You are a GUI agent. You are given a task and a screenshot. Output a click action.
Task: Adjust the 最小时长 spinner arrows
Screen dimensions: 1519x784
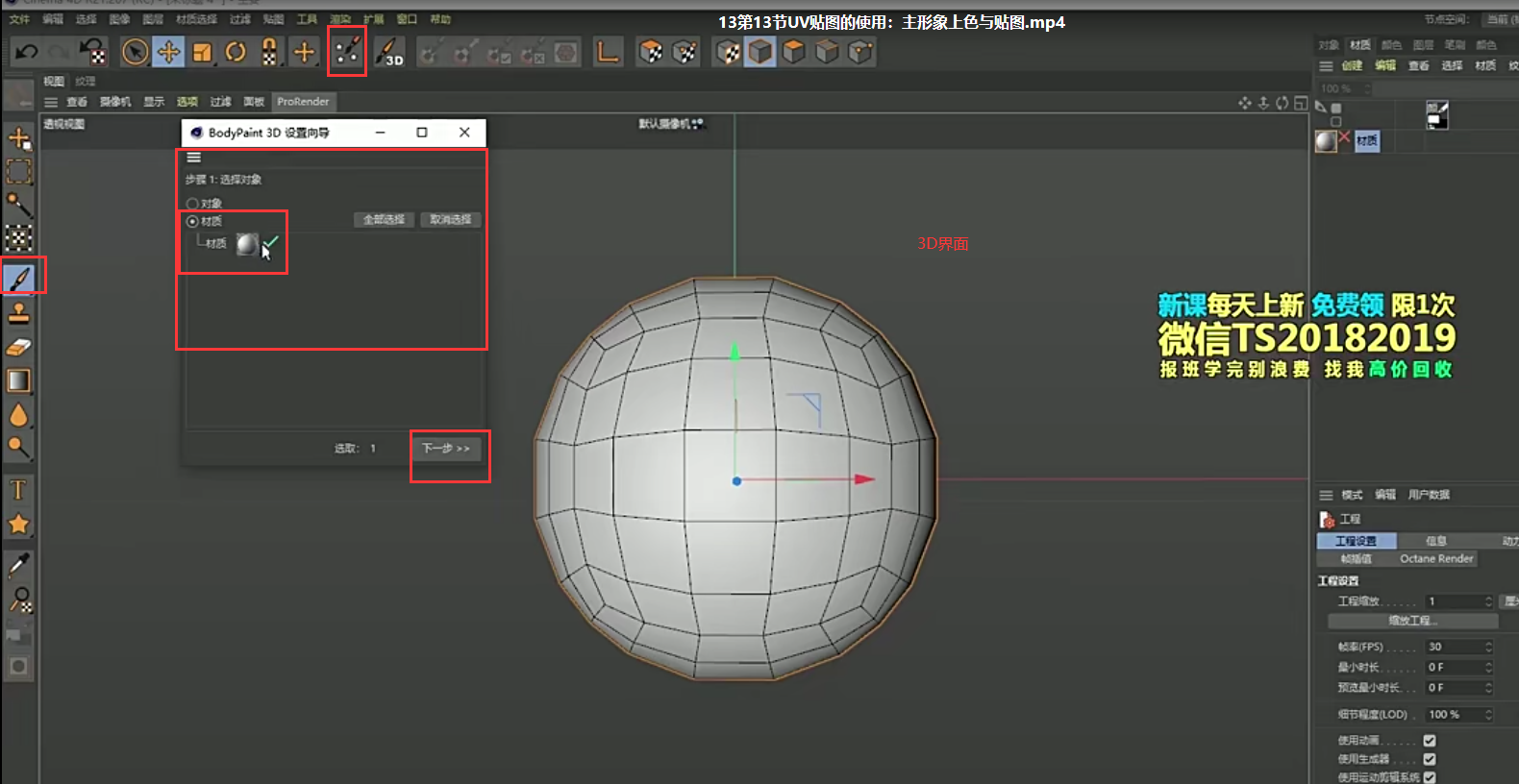(x=1488, y=667)
